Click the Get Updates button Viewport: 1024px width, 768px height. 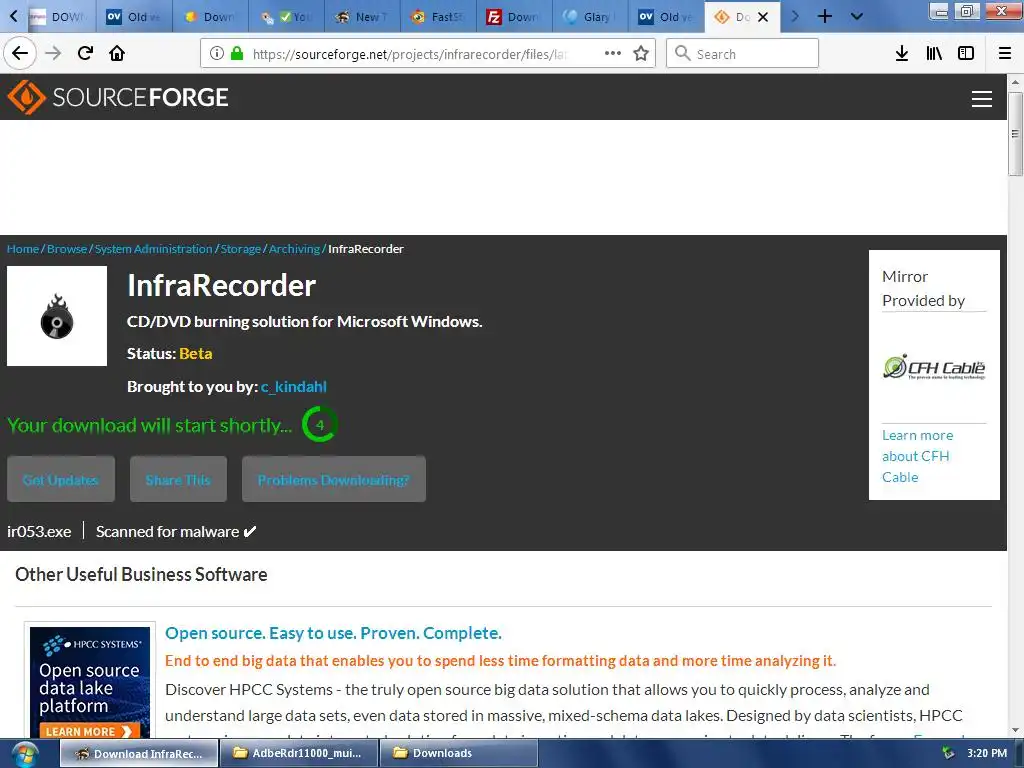tap(61, 479)
